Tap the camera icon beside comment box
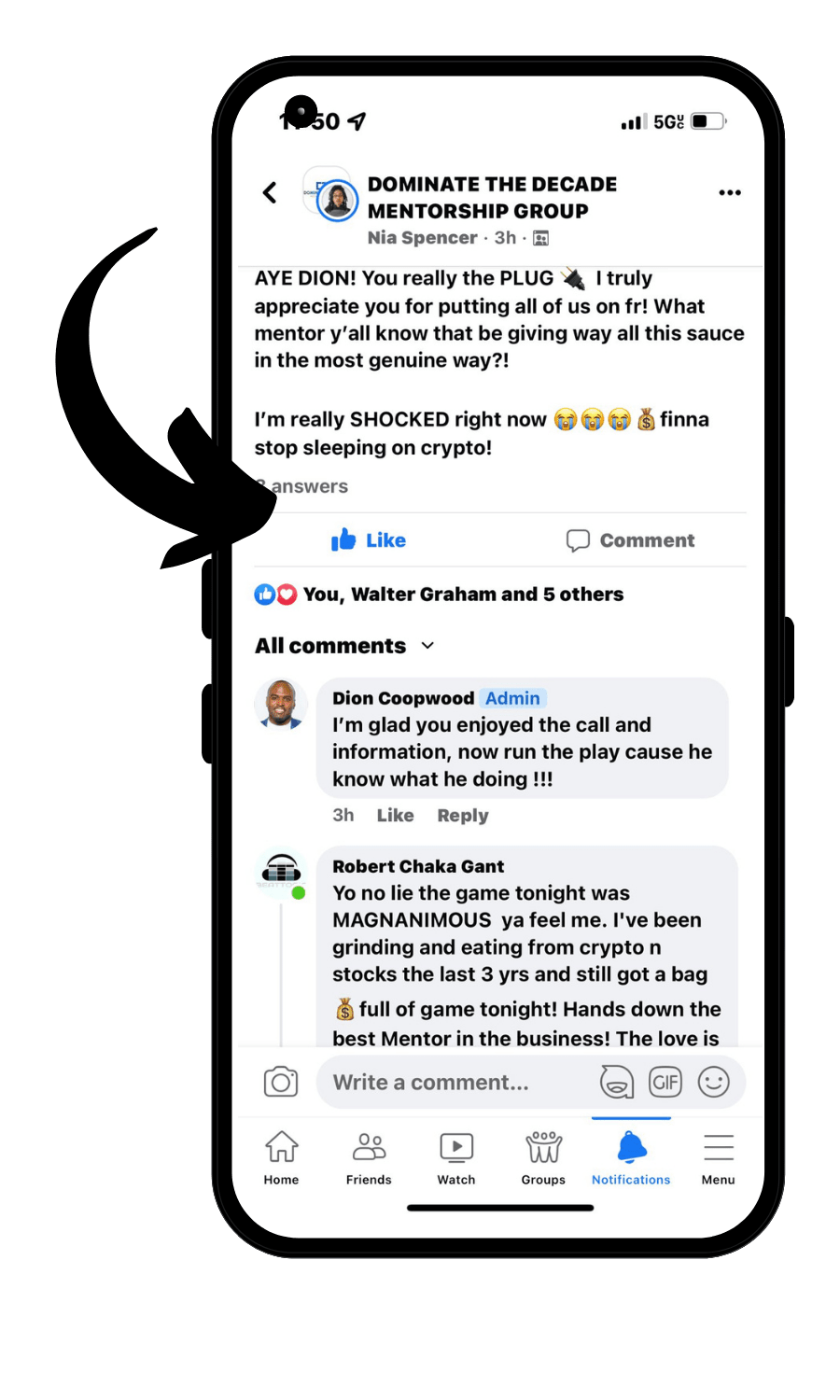840x1400 pixels. tap(281, 1082)
